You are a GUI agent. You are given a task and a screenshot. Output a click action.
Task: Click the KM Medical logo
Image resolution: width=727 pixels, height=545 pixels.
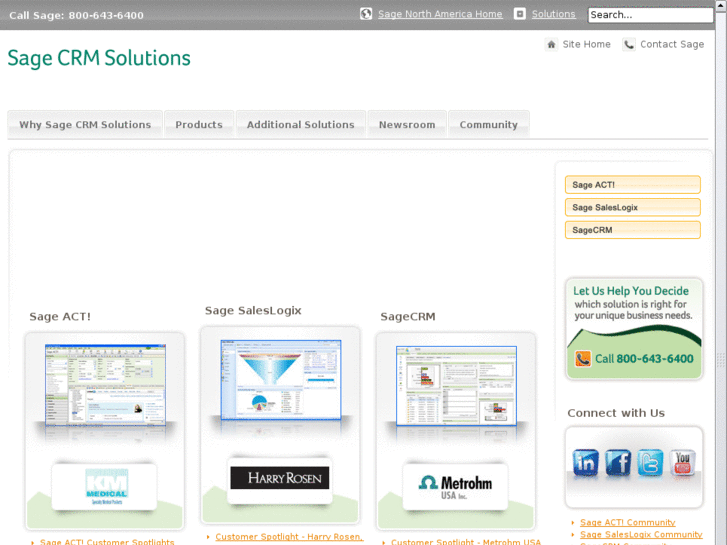click(x=106, y=486)
